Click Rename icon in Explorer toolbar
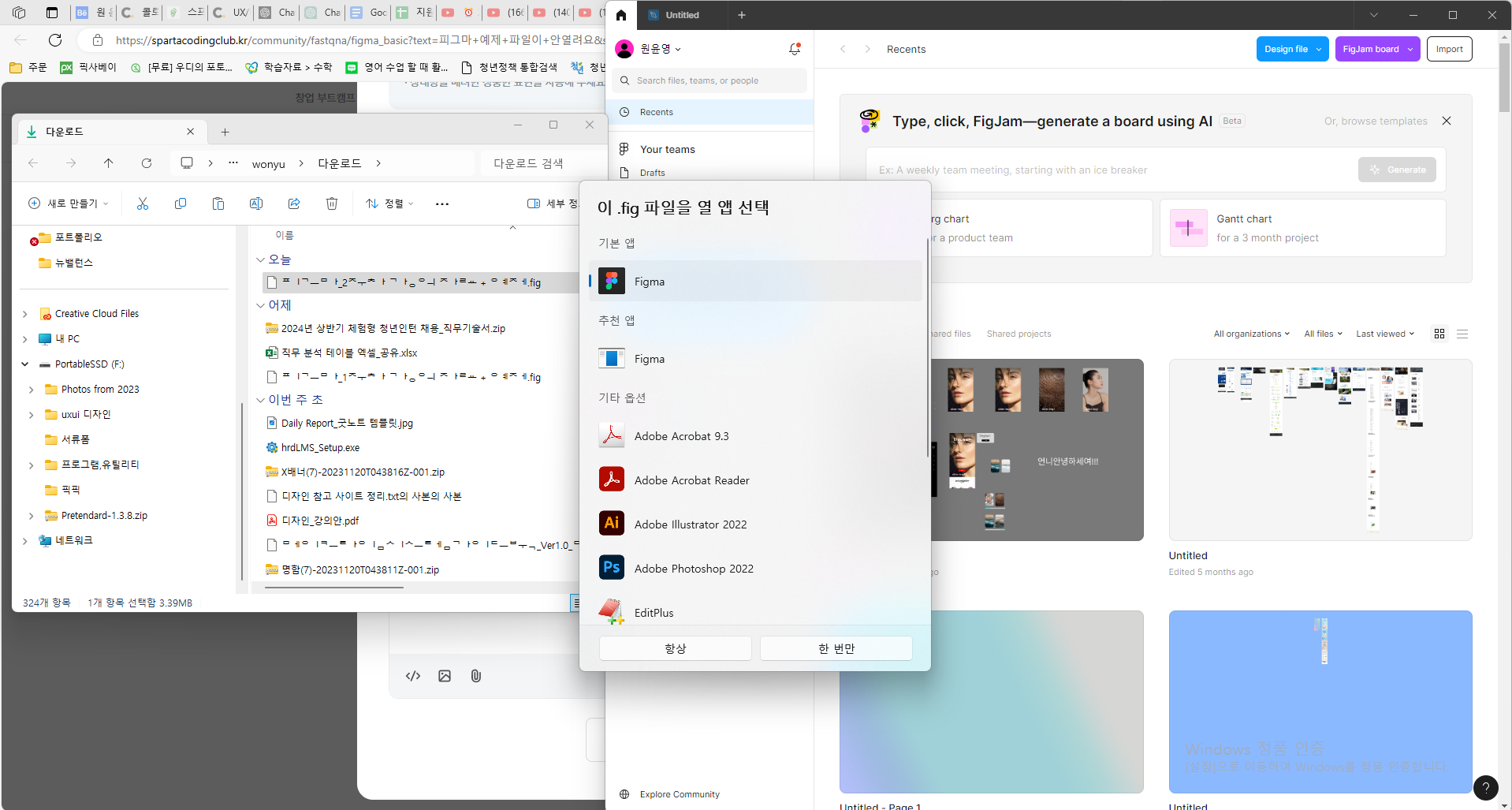Viewport: 1512px width, 810px height. pos(256,203)
